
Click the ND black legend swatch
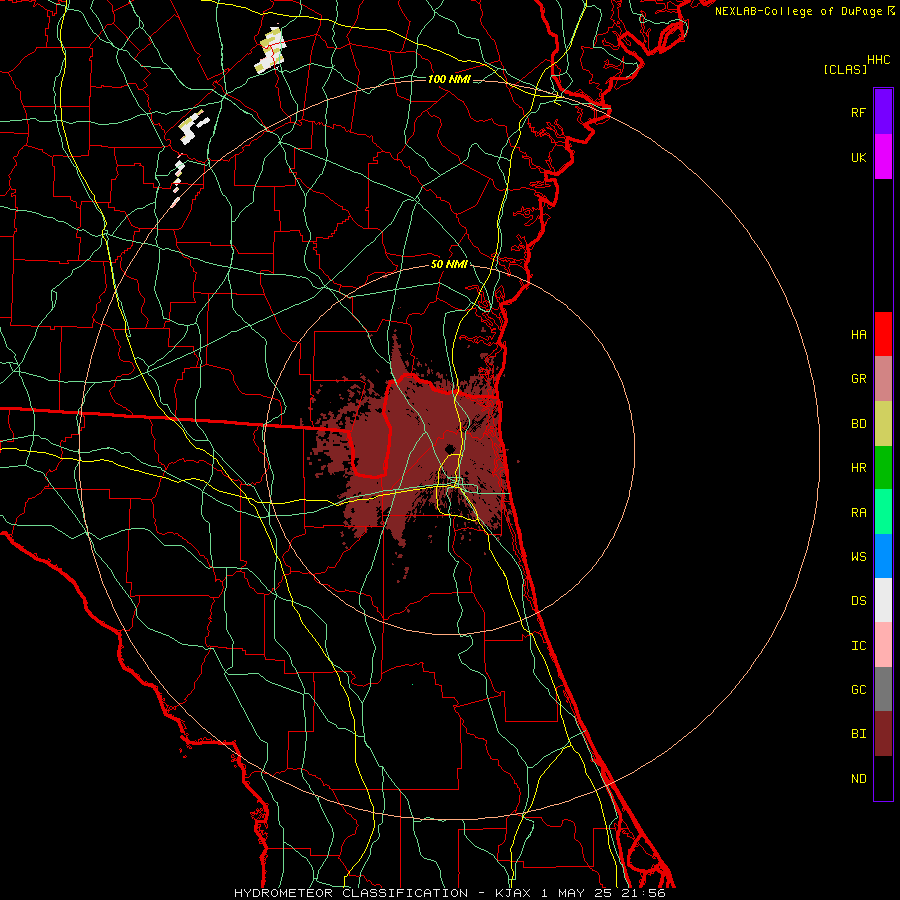pos(883,778)
